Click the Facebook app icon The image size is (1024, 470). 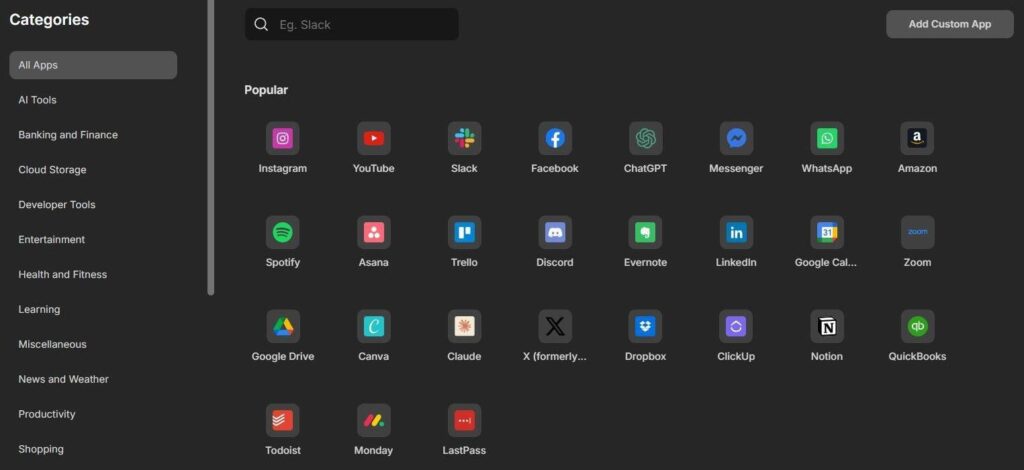[x=555, y=138]
